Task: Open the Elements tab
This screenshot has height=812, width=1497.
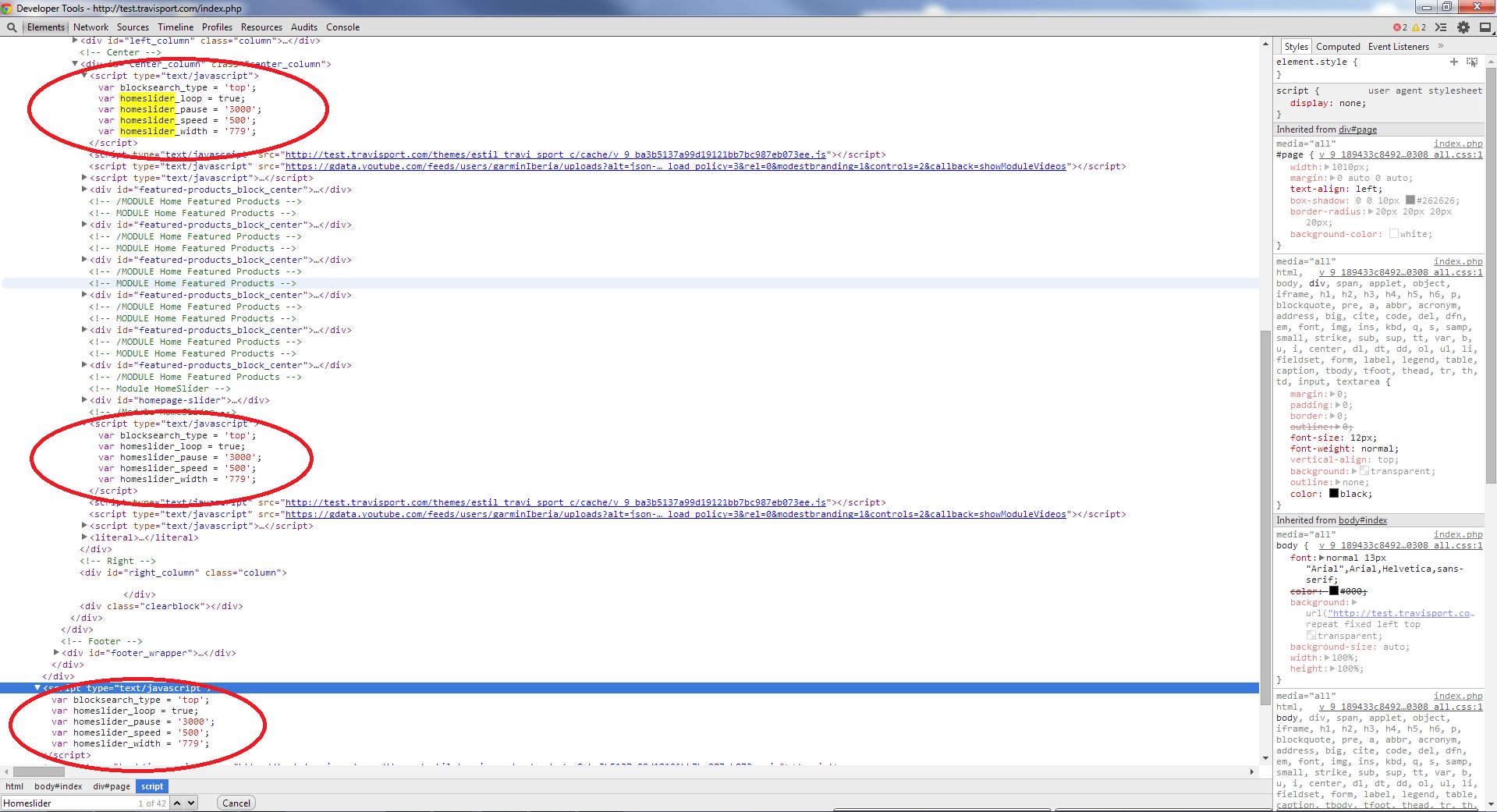Action: (x=46, y=27)
